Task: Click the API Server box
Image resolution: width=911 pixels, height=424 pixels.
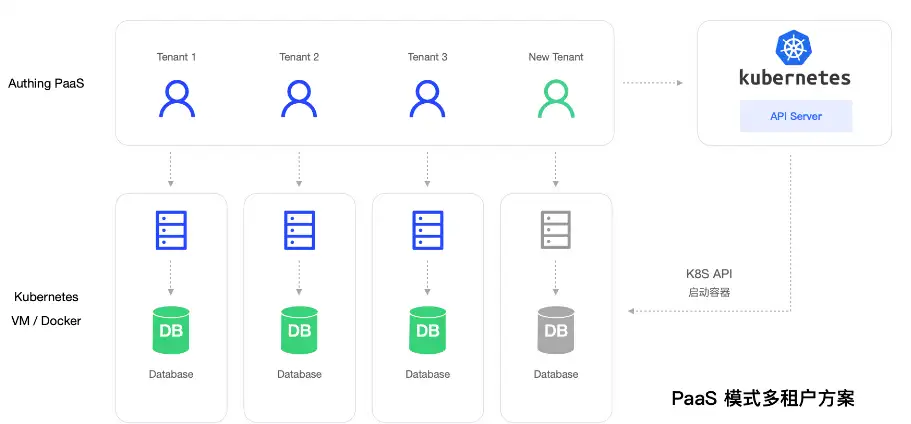Action: pos(796,116)
